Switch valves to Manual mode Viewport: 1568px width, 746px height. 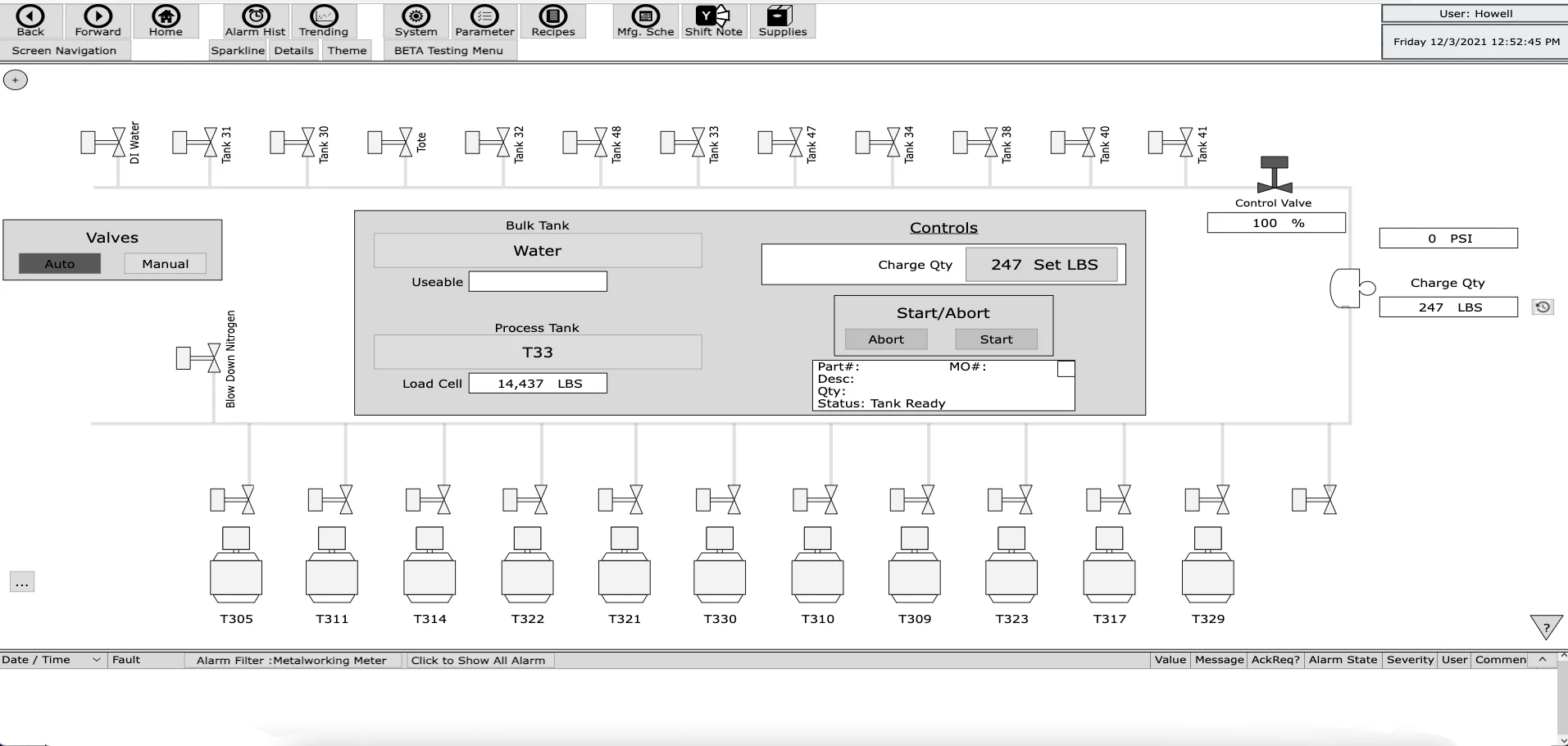165,264
